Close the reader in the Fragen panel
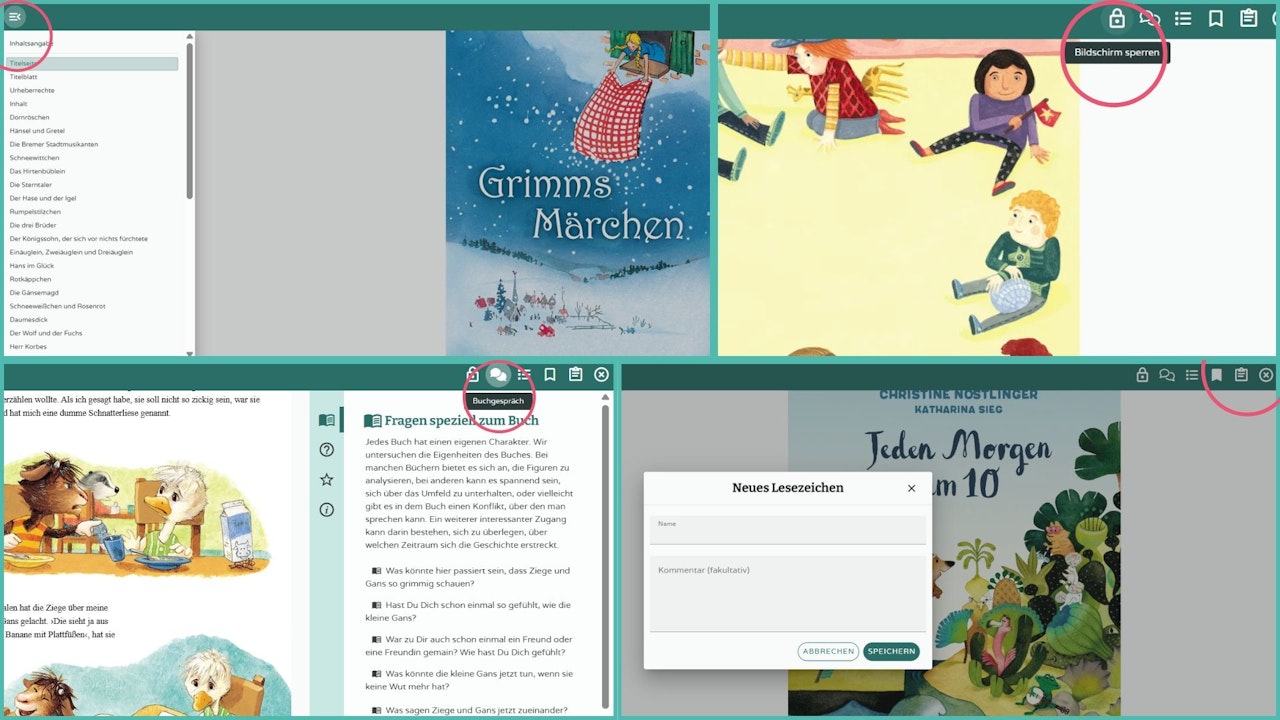 tap(601, 375)
